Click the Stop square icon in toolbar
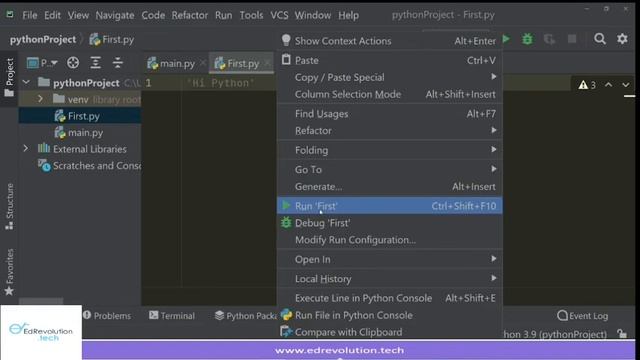Screen dimensions: 640x360 coord(572,39)
